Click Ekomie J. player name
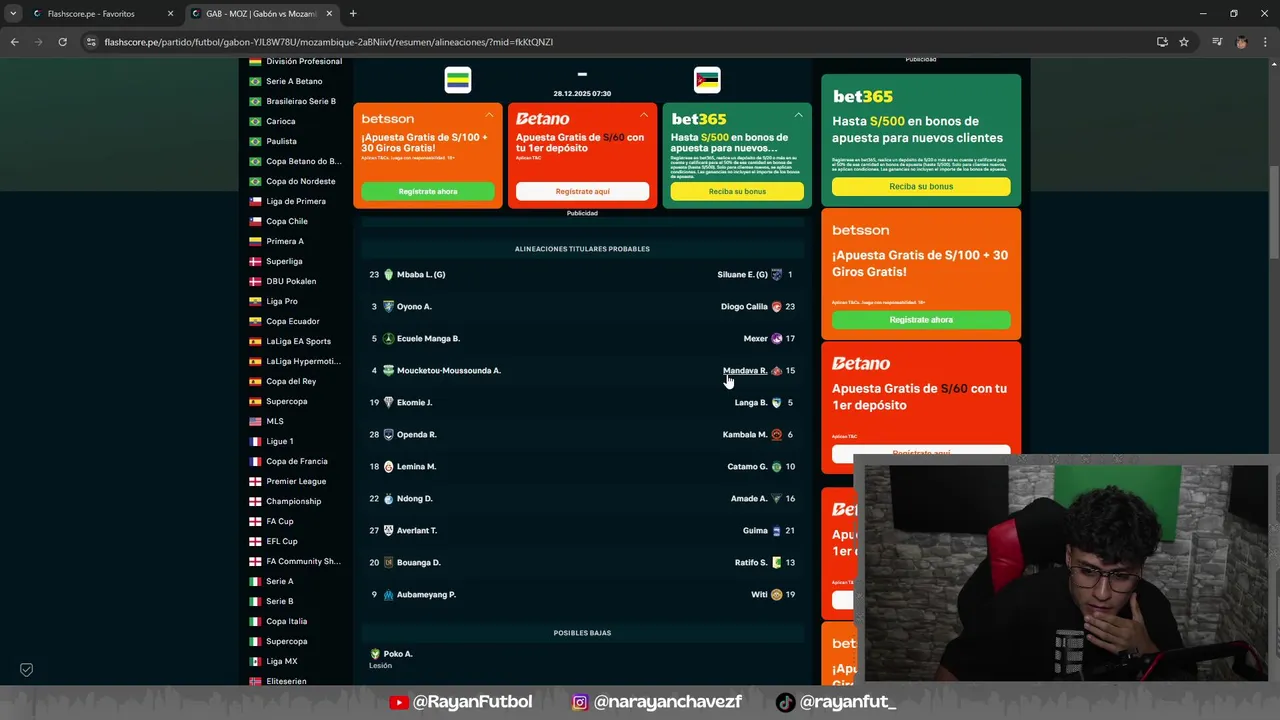Viewport: 1280px width, 720px height. click(x=415, y=402)
